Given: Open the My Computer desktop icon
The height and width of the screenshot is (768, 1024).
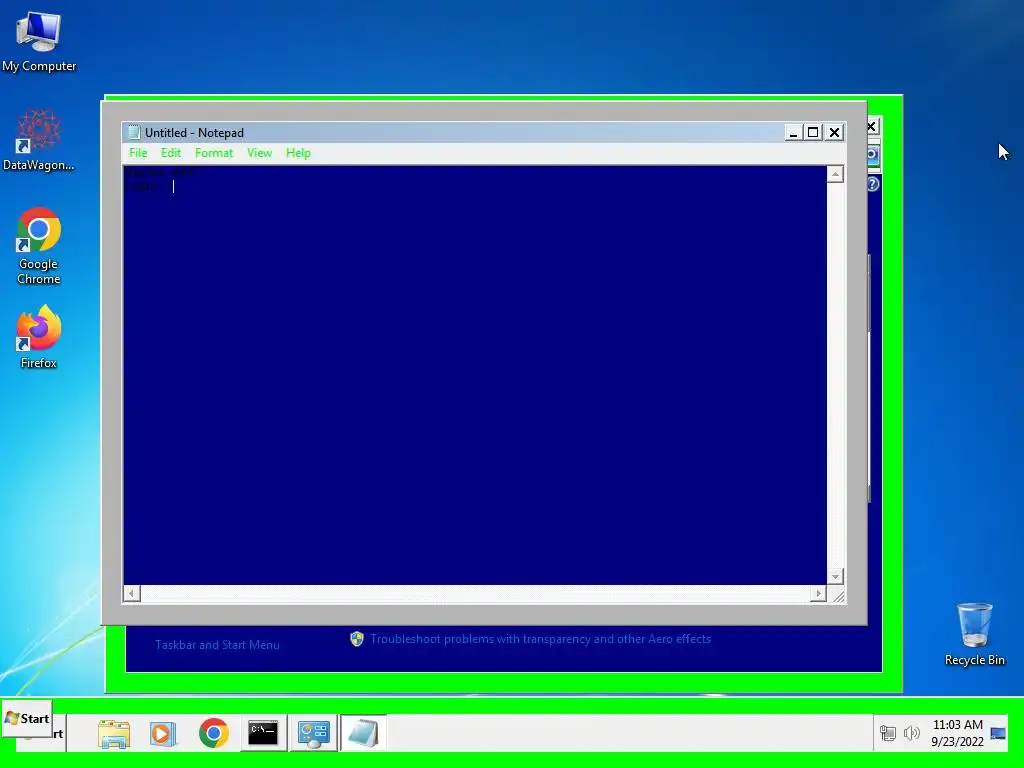Looking at the screenshot, I should [39, 42].
